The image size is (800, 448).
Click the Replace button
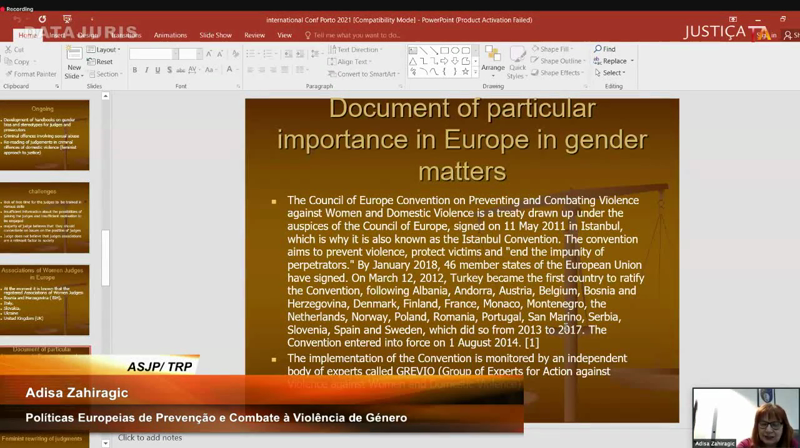coord(612,61)
